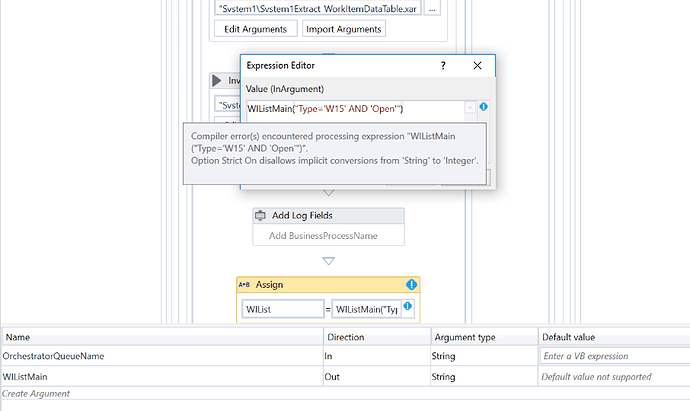Click the Default value column header
This screenshot has height=411, width=690.
click(x=614, y=337)
